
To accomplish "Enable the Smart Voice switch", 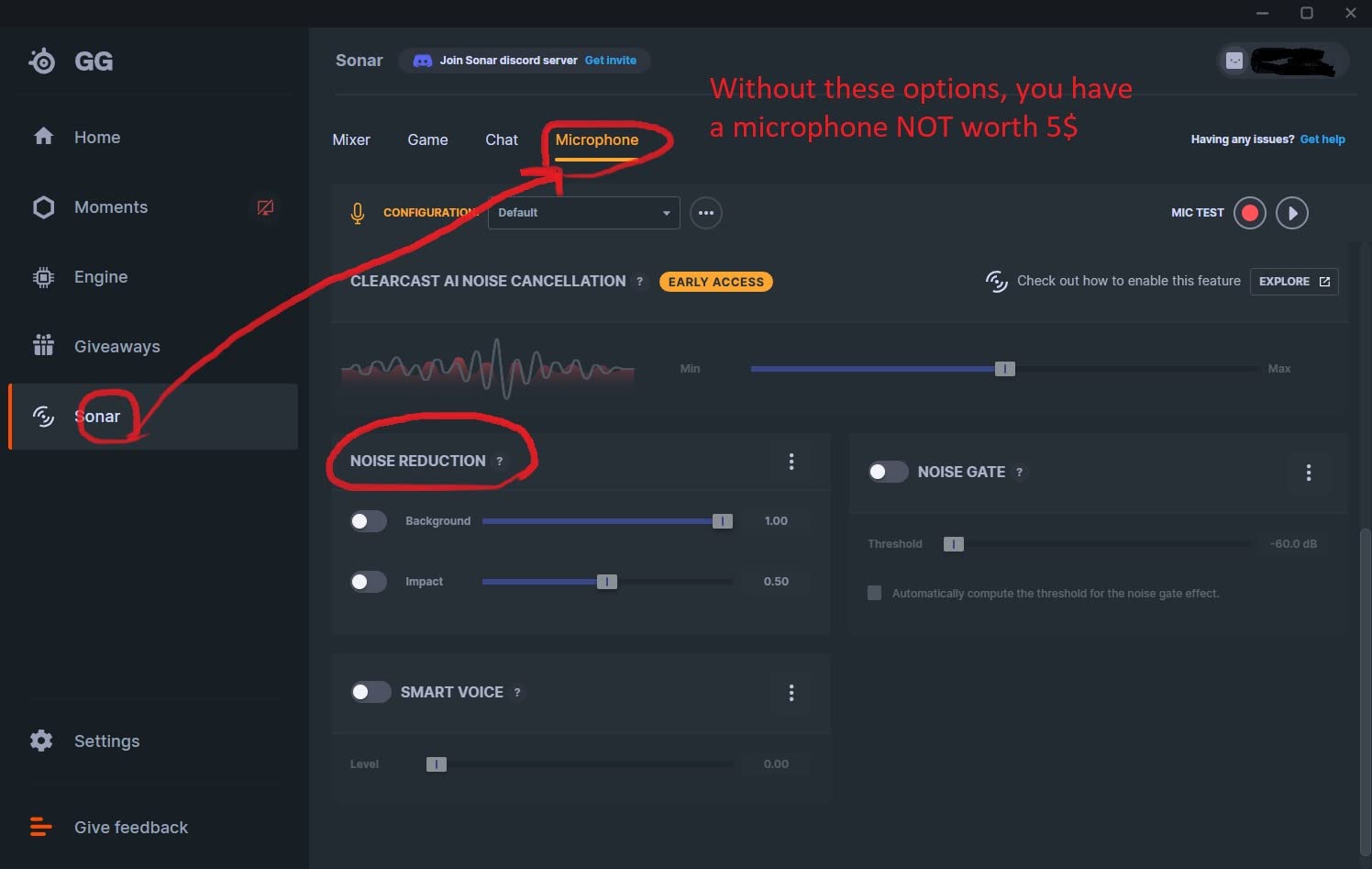I will 371,692.
